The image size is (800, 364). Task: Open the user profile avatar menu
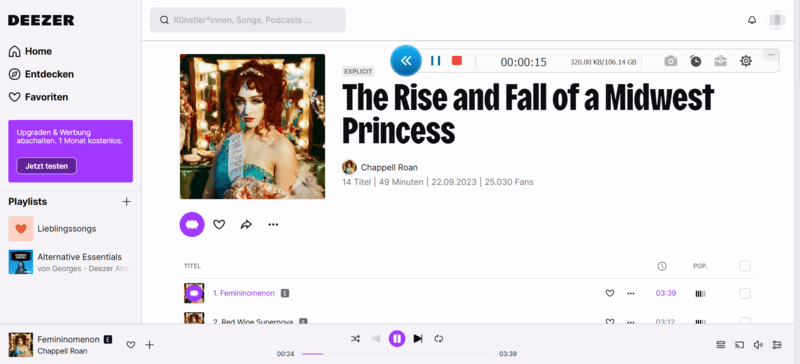(778, 20)
